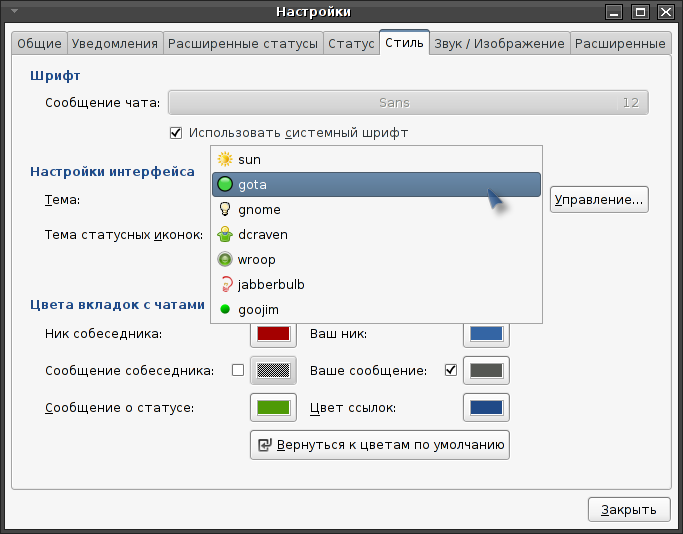683x534 pixels.
Task: Close settings with "Закрыть" button
Action: [x=629, y=510]
